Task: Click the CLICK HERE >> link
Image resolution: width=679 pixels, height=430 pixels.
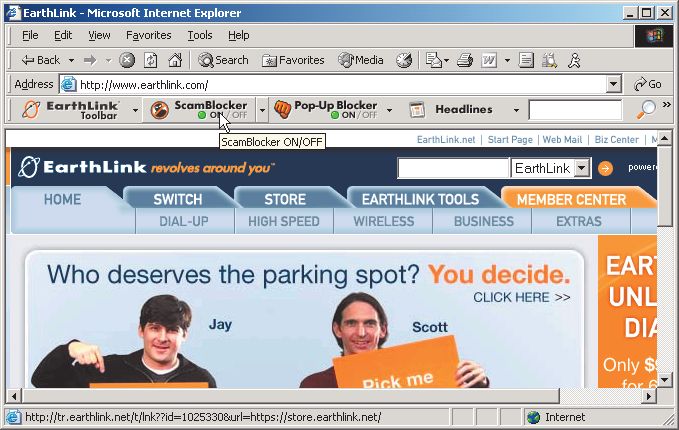Action: point(521,297)
